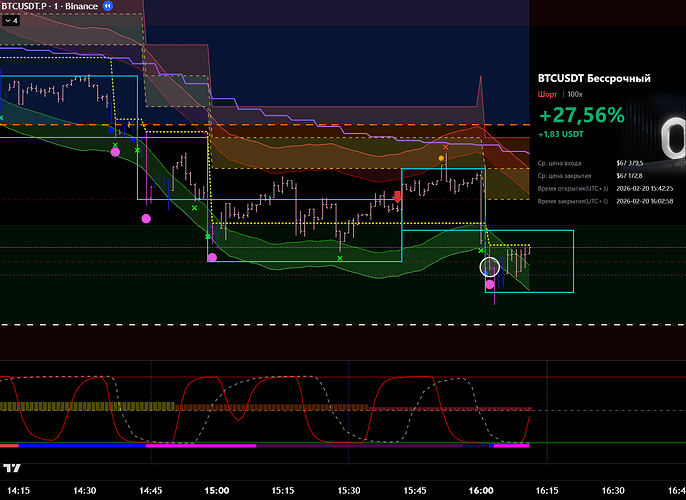Screen dimensions: 686x500
Task: Click the BTCUSDT Бессрочный position title
Action: click(x=594, y=78)
